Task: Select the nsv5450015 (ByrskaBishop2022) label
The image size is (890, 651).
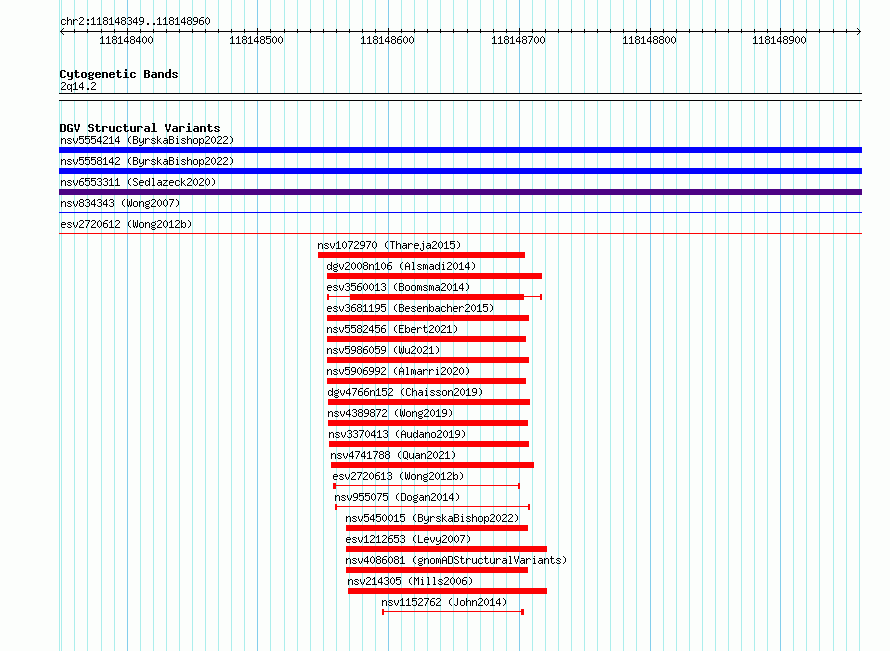Action: 433,518
